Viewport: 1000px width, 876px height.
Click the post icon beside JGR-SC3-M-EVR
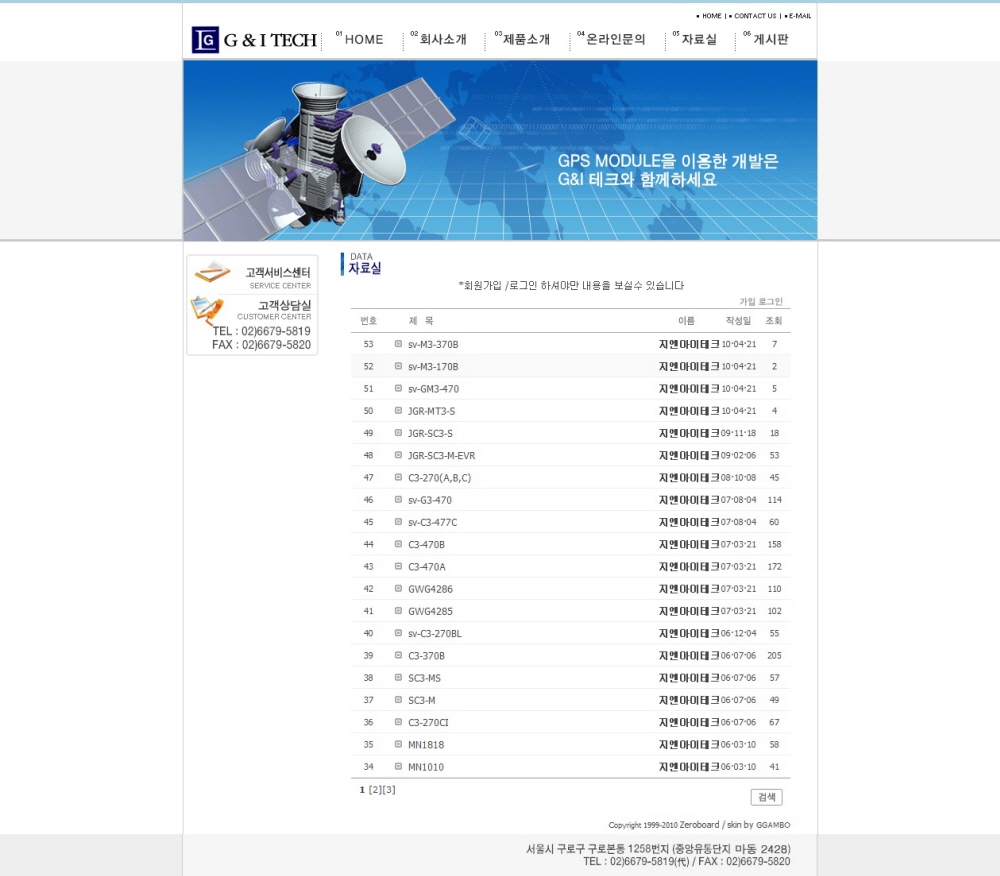[x=398, y=455]
